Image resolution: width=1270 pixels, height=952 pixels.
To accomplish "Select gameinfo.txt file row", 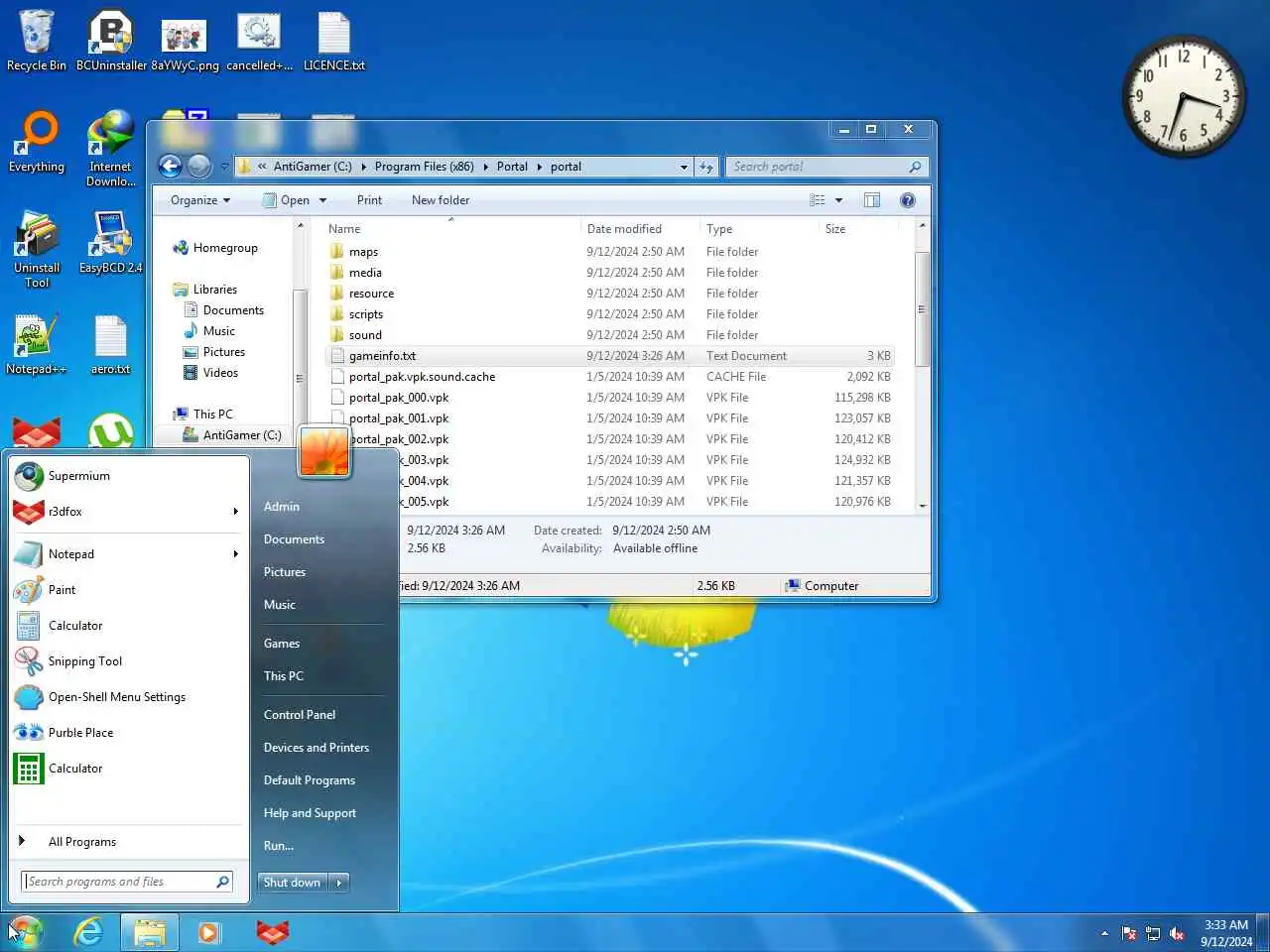I will [610, 356].
